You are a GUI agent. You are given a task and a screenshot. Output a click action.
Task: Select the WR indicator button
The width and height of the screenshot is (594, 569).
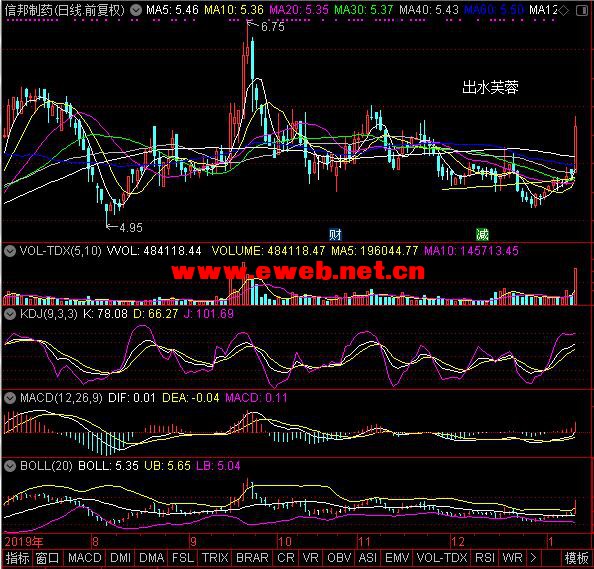point(512,558)
